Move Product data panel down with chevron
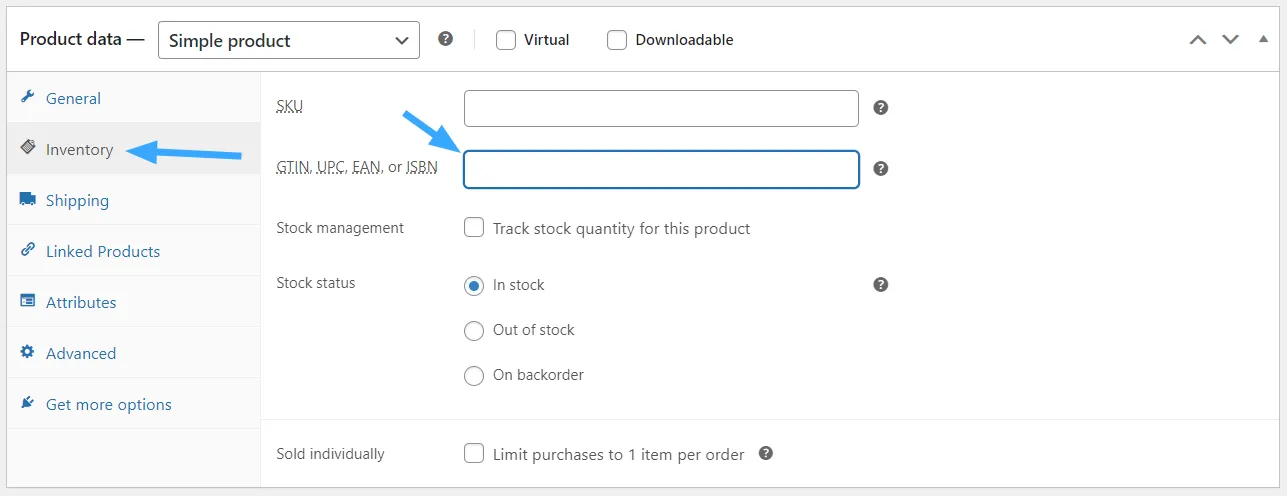Image resolution: width=1287 pixels, height=496 pixels. point(1231,40)
